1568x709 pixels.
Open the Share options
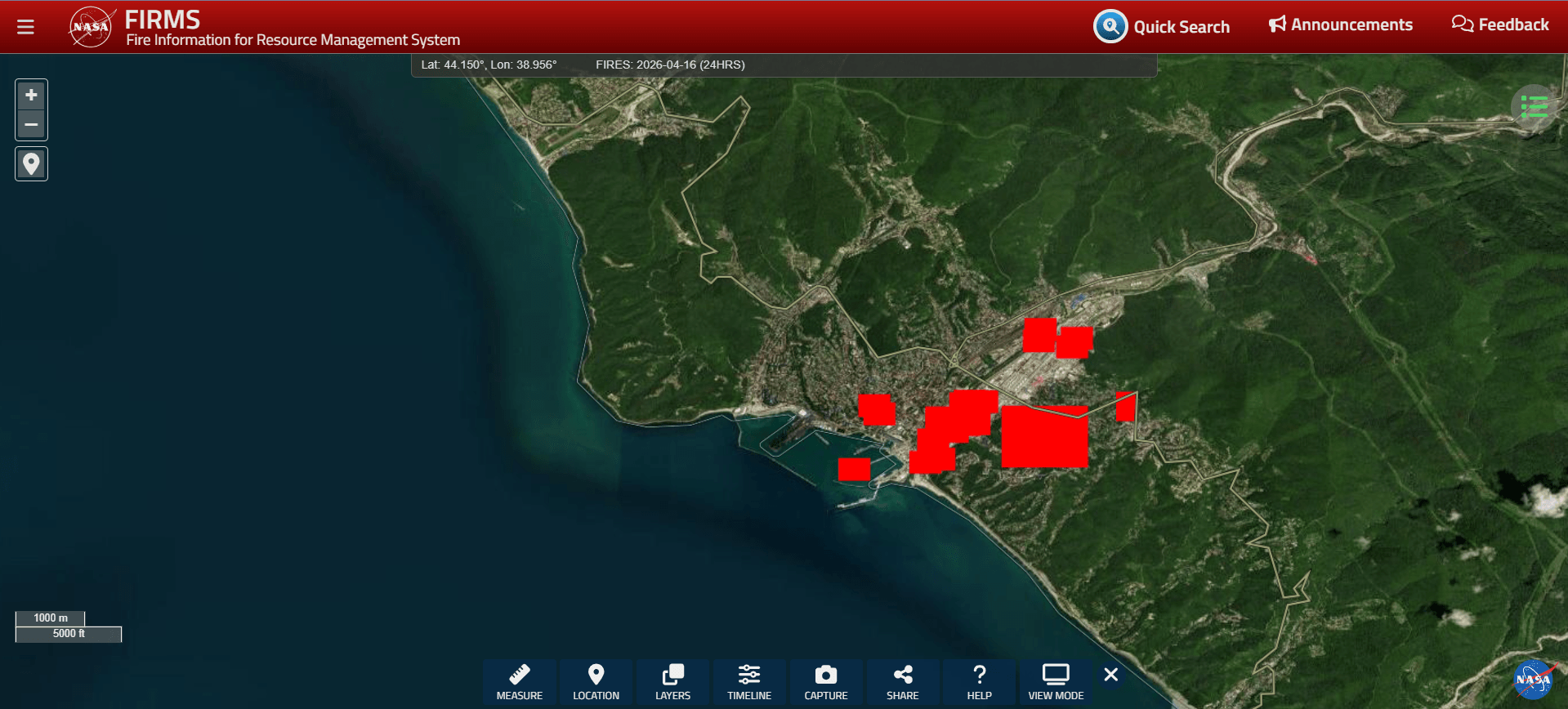click(x=902, y=681)
